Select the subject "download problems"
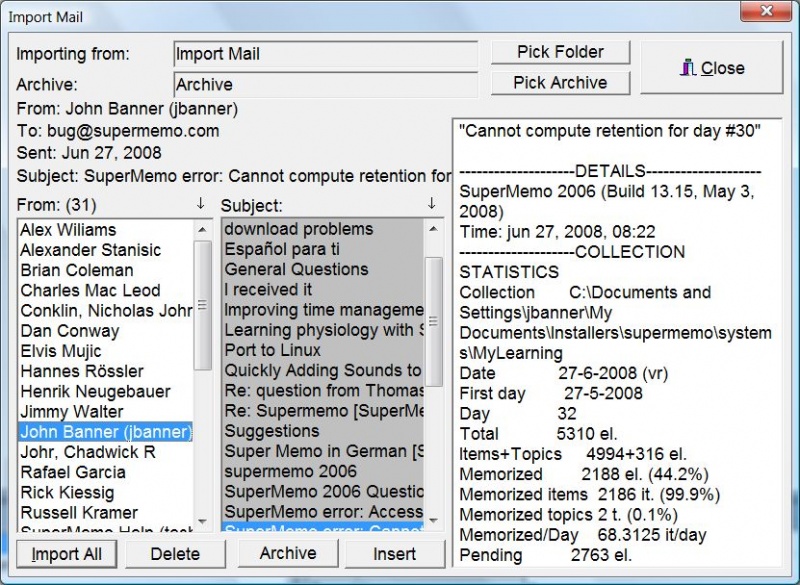 (300, 229)
